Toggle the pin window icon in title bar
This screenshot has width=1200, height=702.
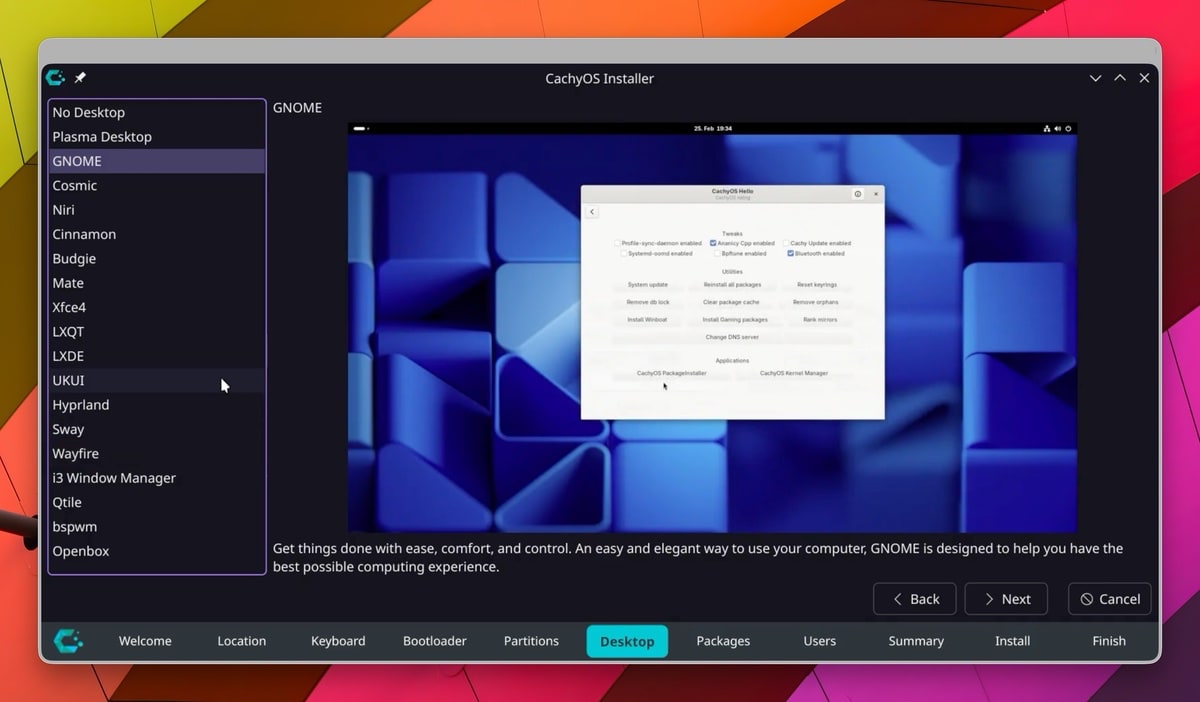80,78
